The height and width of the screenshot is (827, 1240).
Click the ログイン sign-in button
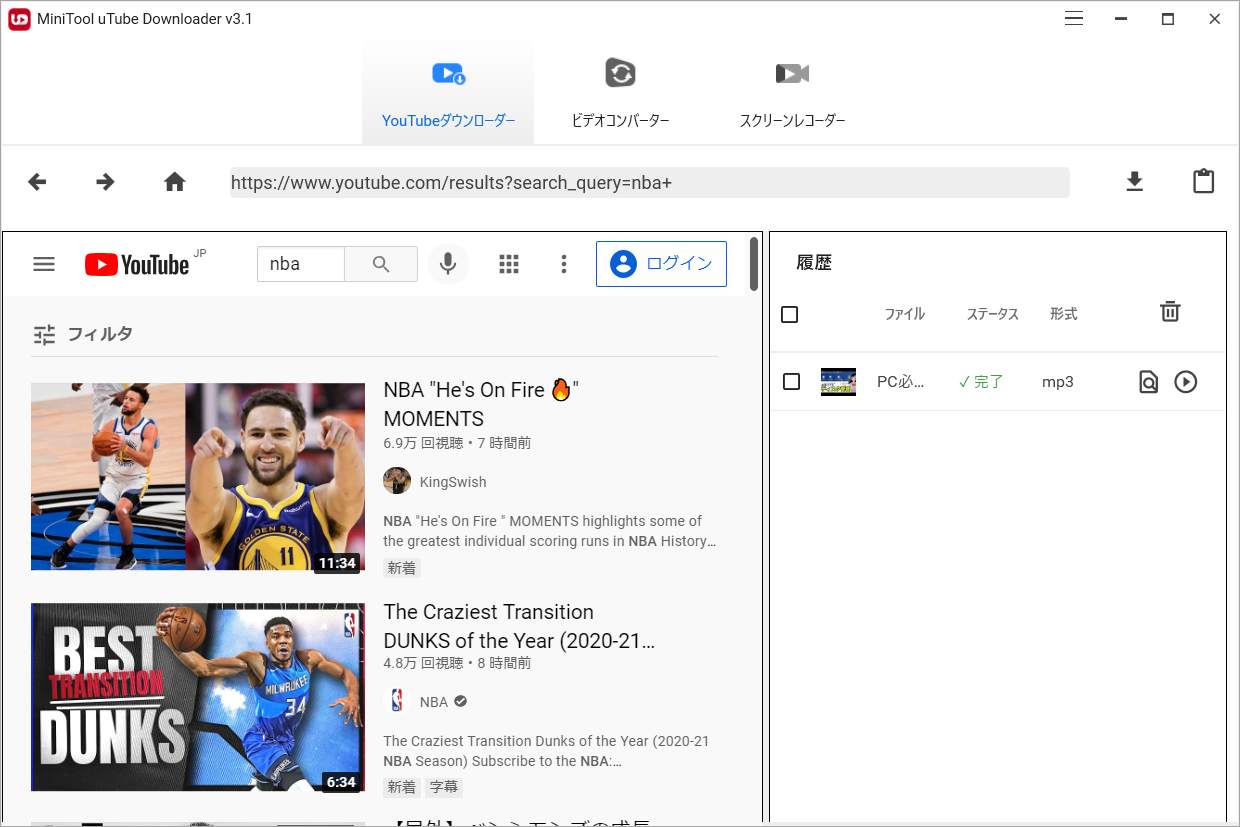click(661, 264)
